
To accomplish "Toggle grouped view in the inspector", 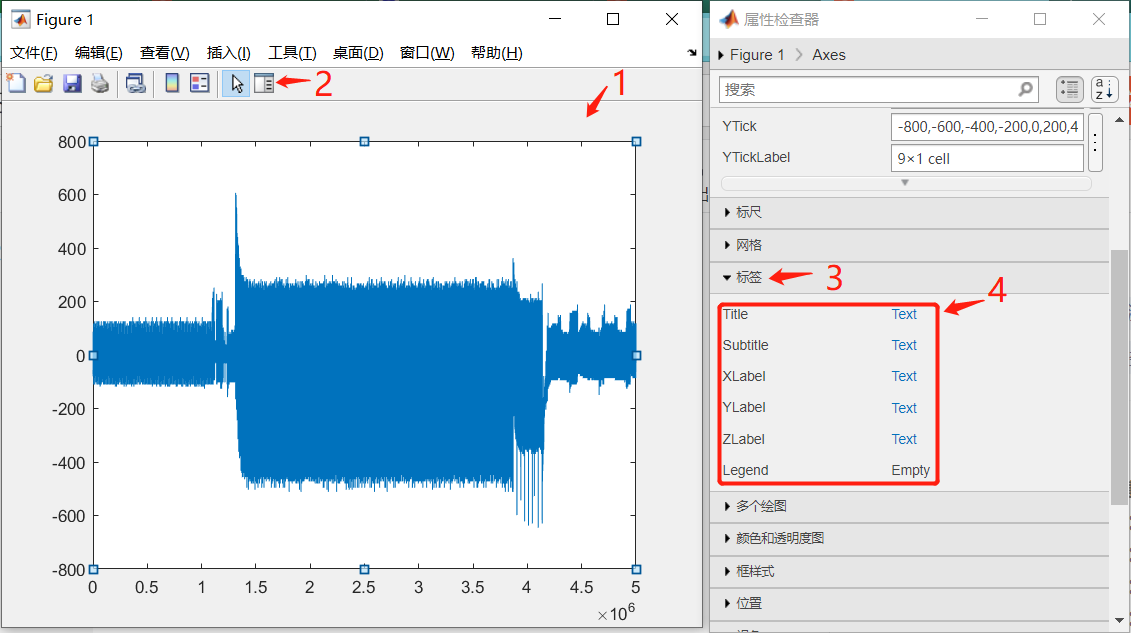I will (1069, 89).
